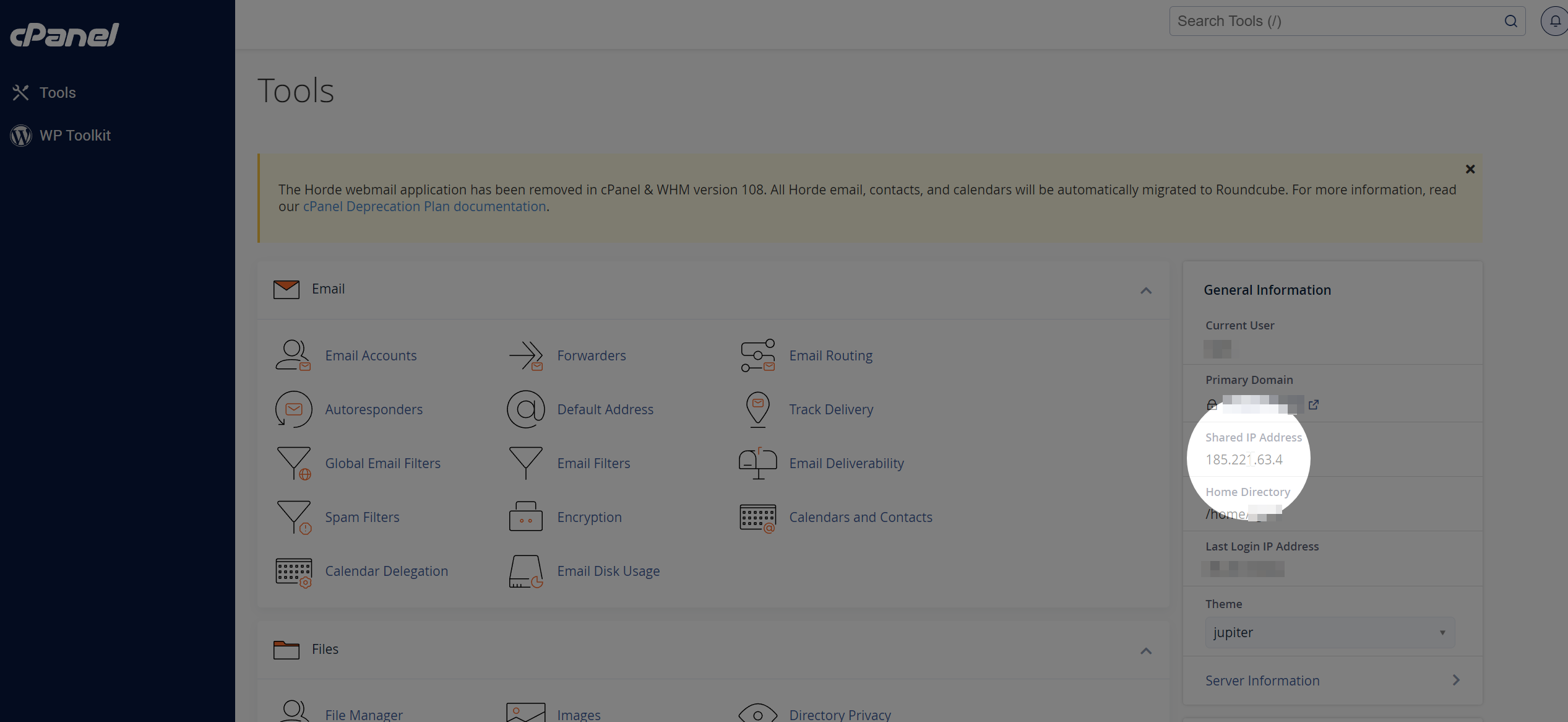Open the Email Deliverability link
This screenshot has height=722, width=1568.
846,463
